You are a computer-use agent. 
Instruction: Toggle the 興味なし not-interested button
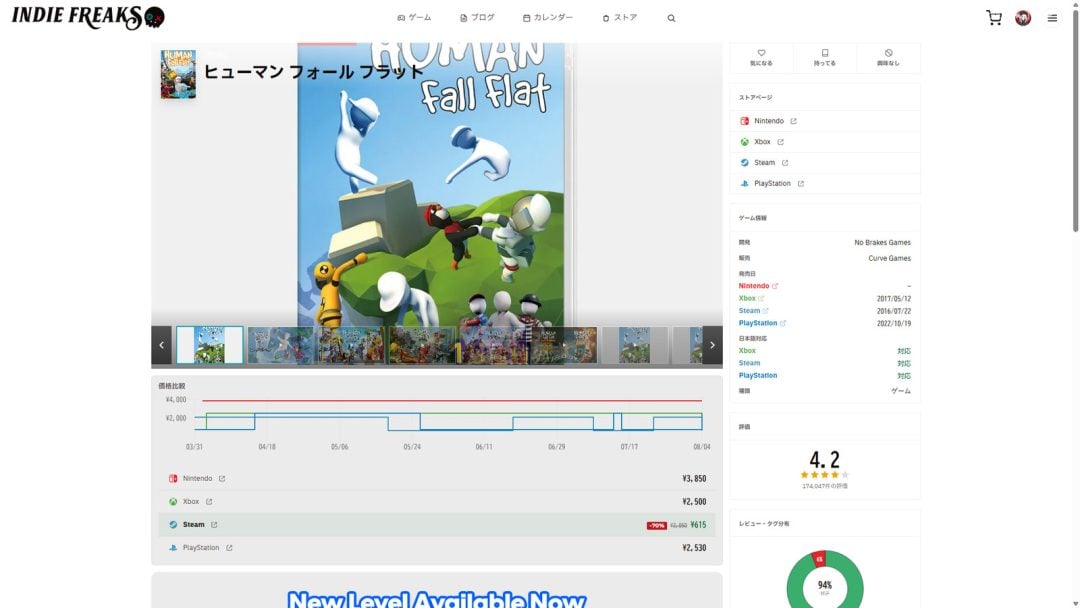[x=889, y=57]
